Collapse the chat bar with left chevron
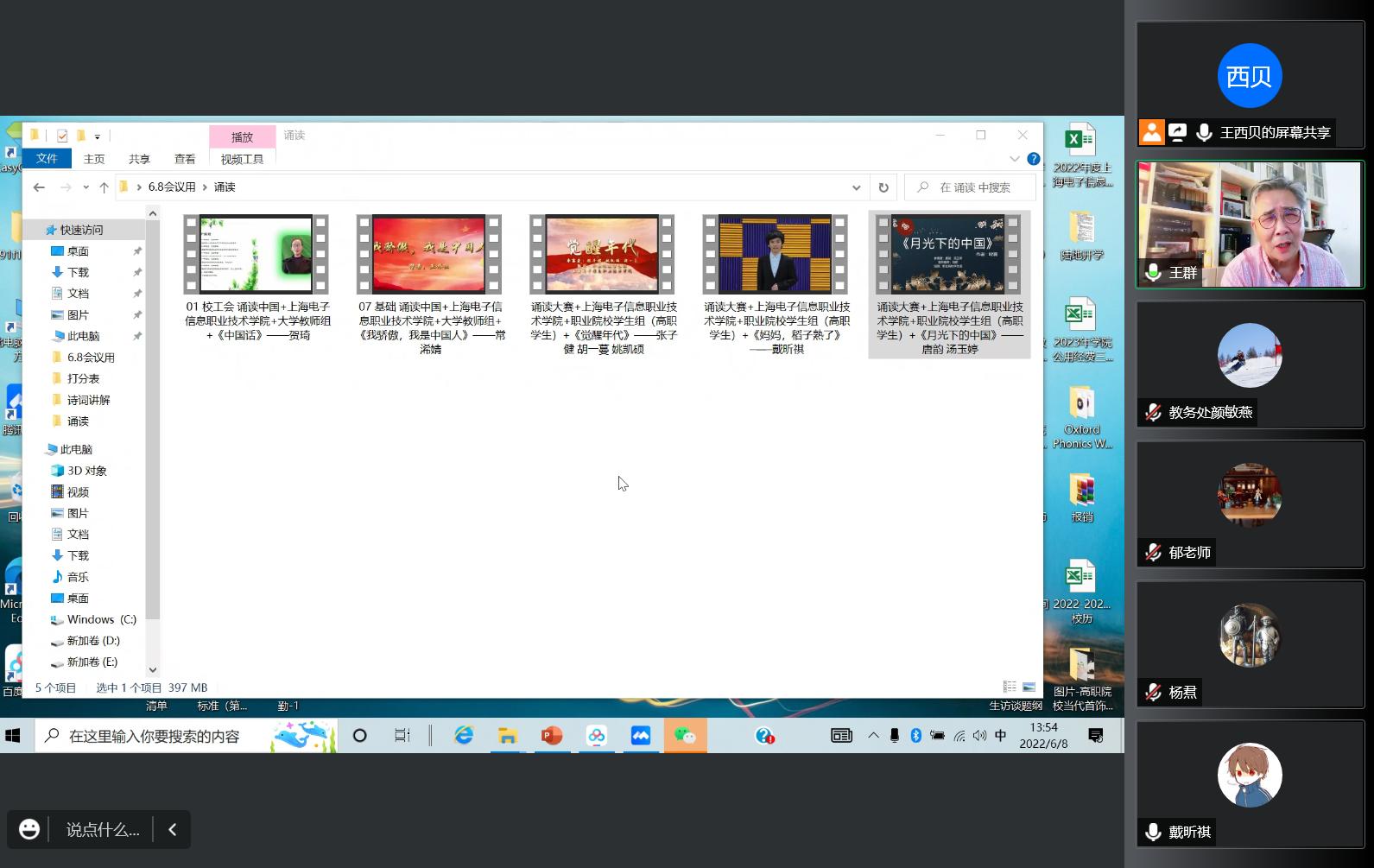Viewport: 1374px width, 868px height. pos(172,829)
